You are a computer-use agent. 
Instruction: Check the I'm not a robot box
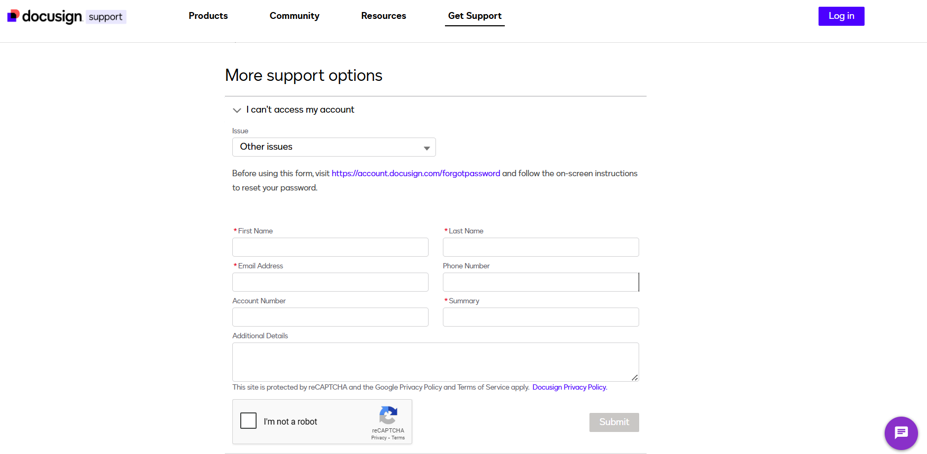pyautogui.click(x=248, y=421)
